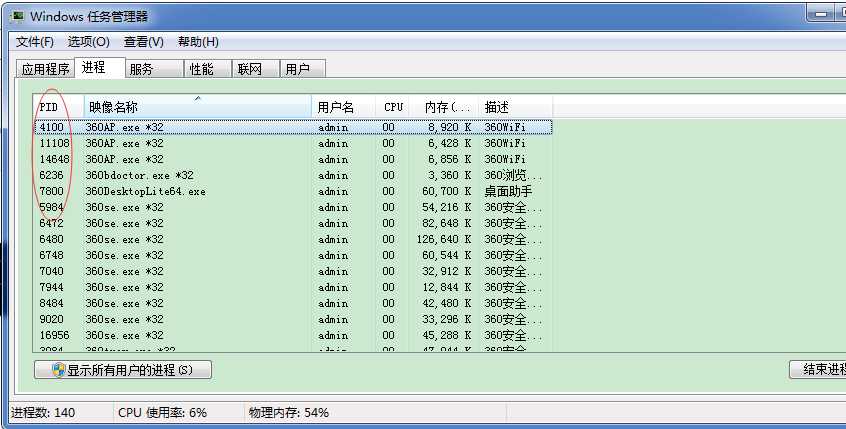Click the 结束进程 button
The width and height of the screenshot is (846, 429).
(x=817, y=370)
